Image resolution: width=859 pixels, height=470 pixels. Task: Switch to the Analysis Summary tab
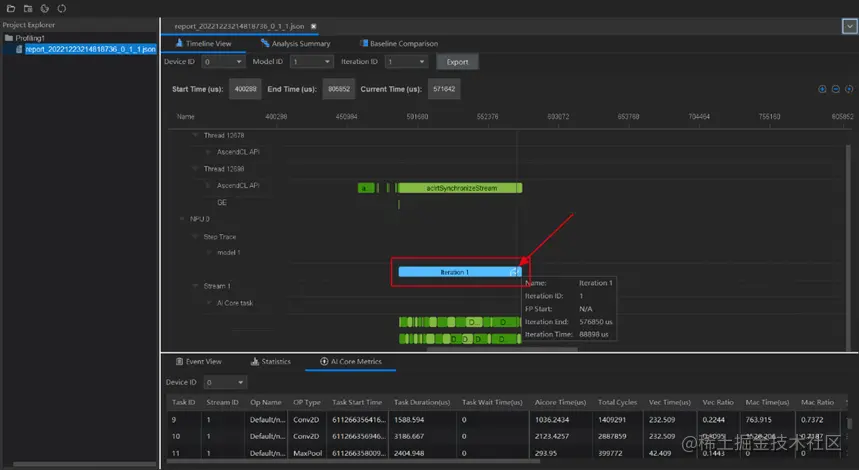point(295,43)
